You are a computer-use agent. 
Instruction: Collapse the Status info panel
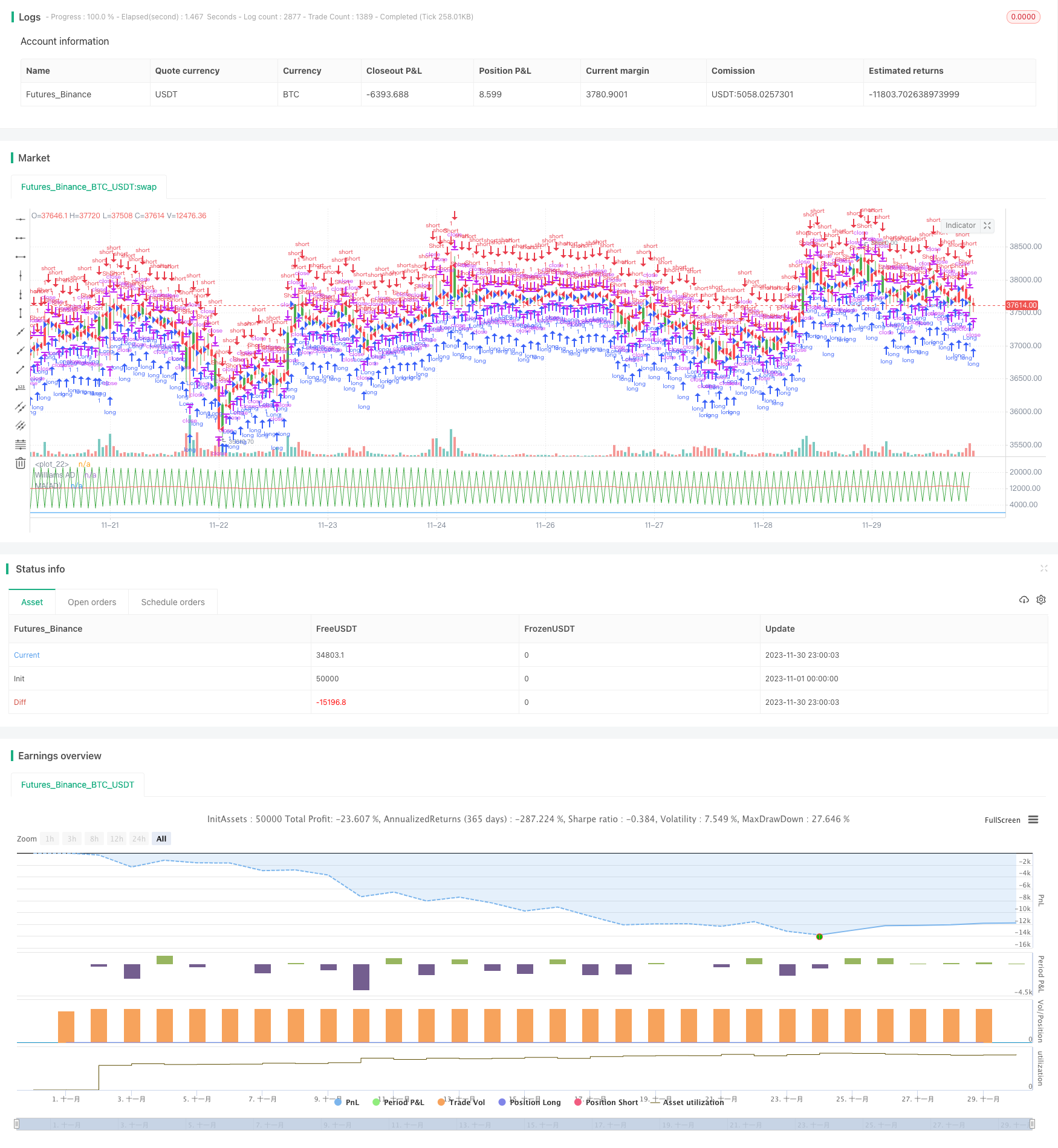(1043, 568)
